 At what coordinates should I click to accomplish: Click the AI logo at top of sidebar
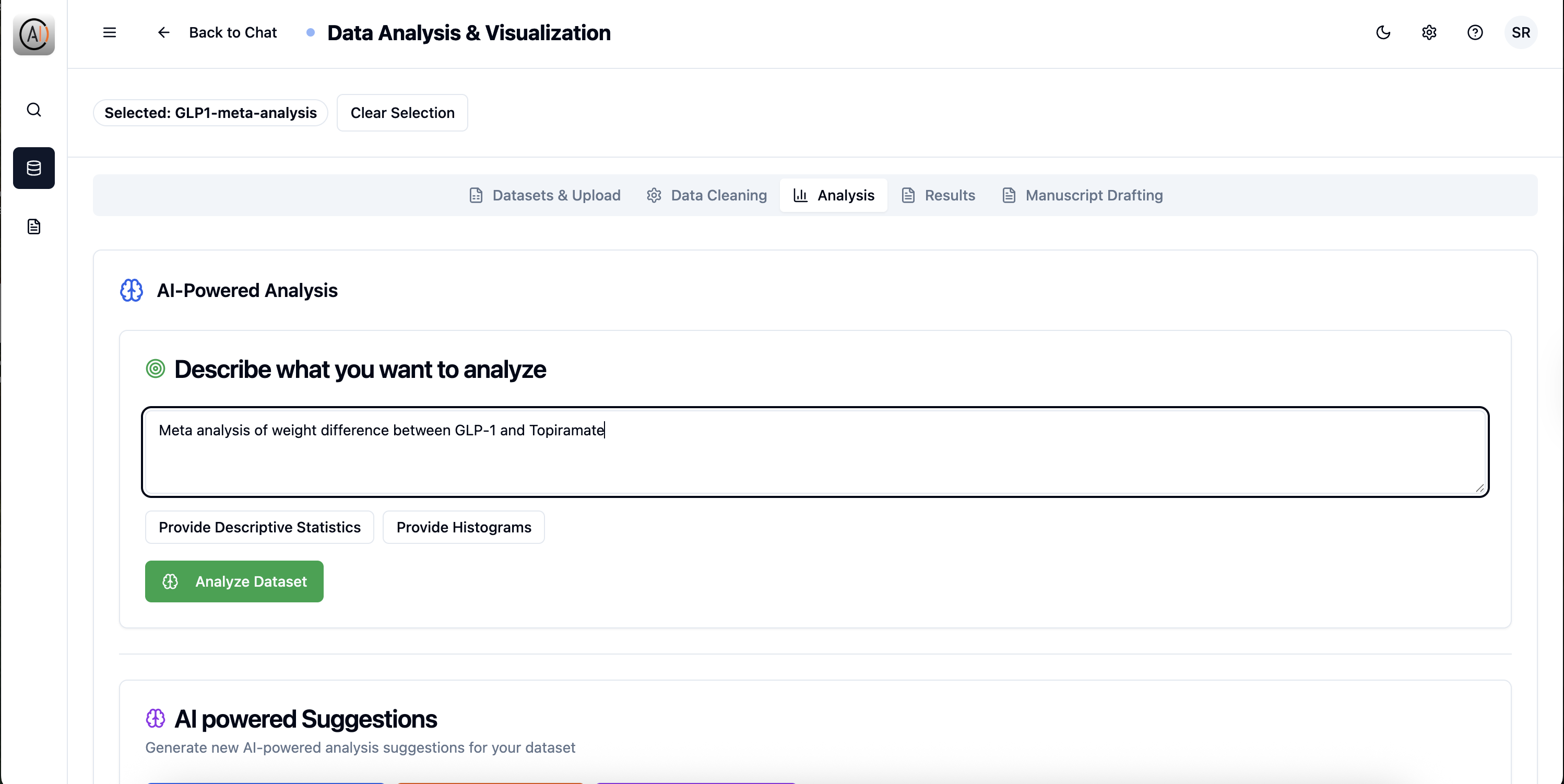33,34
